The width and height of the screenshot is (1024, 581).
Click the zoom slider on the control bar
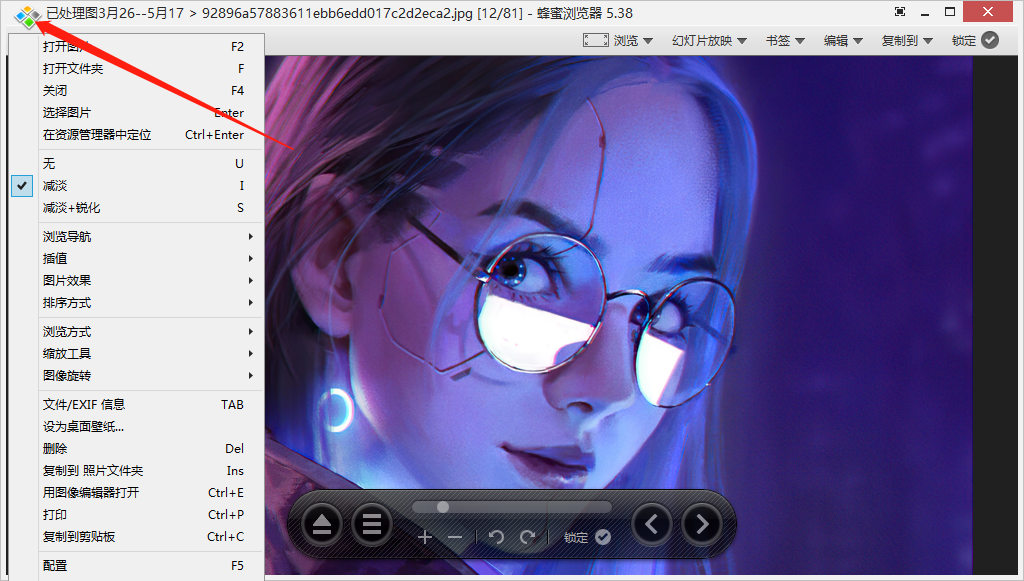(x=511, y=507)
